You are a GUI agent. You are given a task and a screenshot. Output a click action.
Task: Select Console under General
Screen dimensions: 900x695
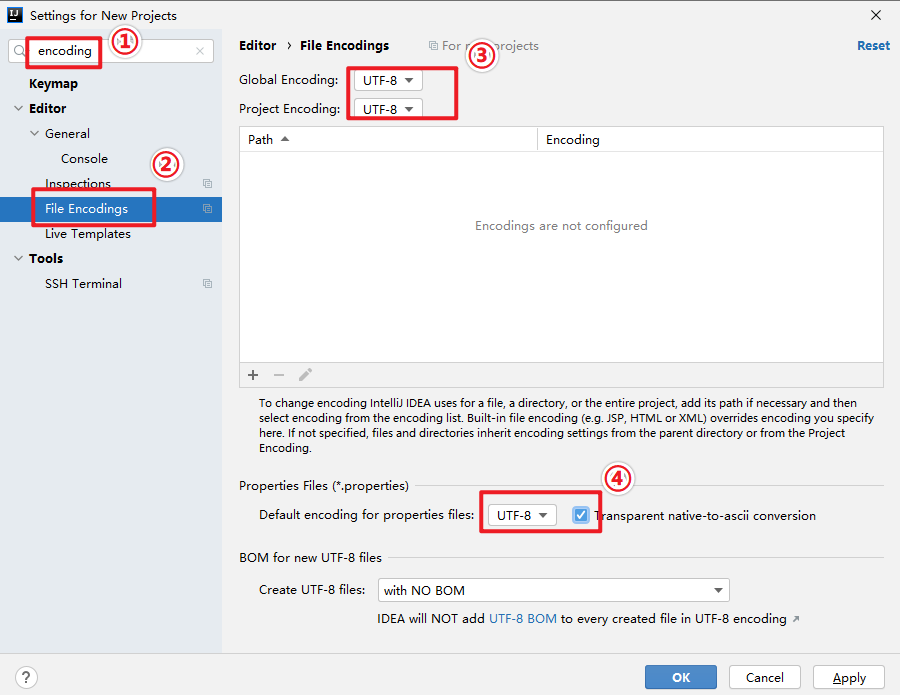[84, 159]
